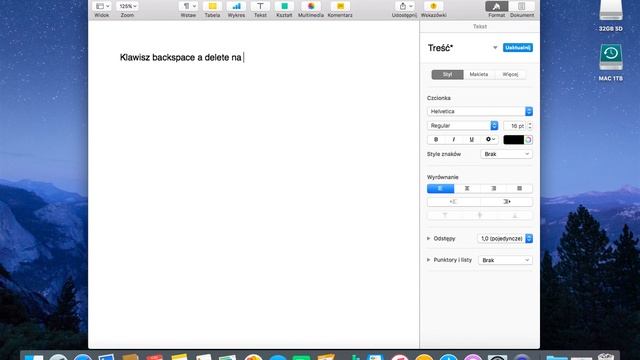Insert a chart with the Wykres icon

[236, 6]
